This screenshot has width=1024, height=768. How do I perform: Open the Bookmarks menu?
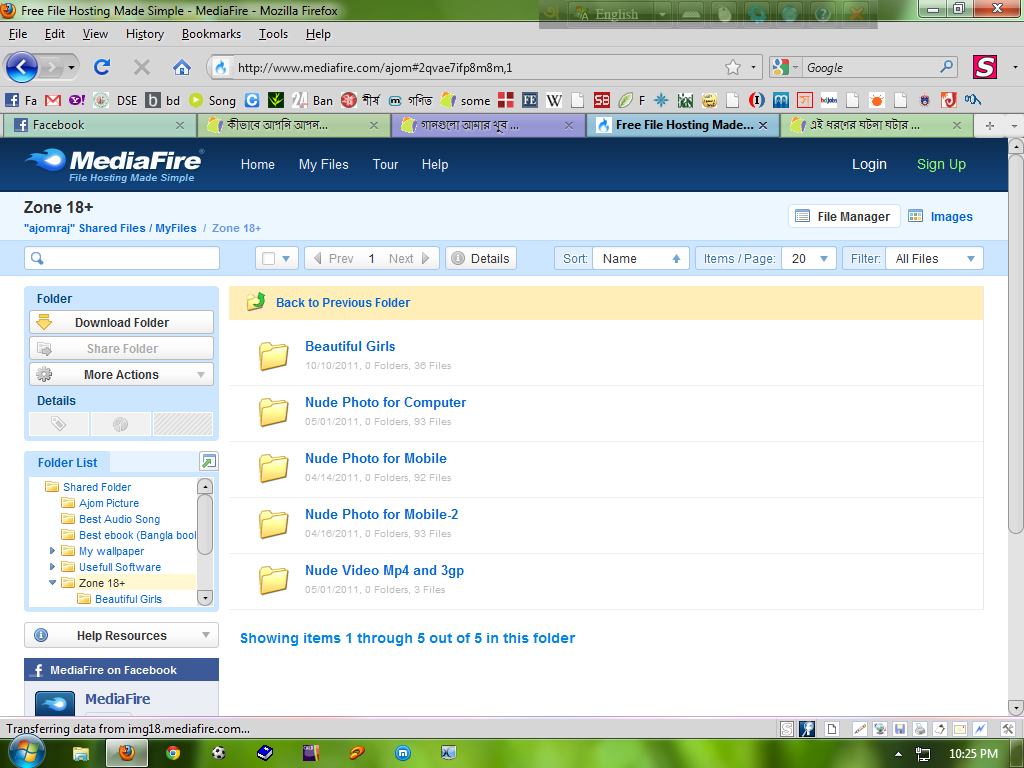click(211, 34)
